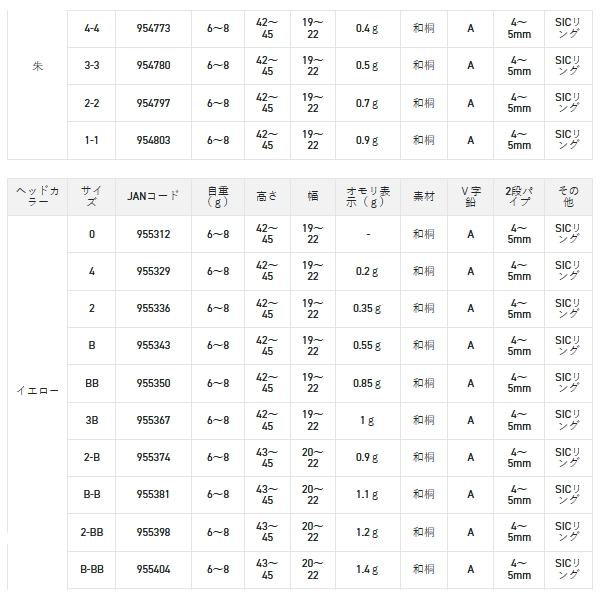The image size is (600, 600).
Task: Select the 1.4 g weight cell
Action: 367,569
